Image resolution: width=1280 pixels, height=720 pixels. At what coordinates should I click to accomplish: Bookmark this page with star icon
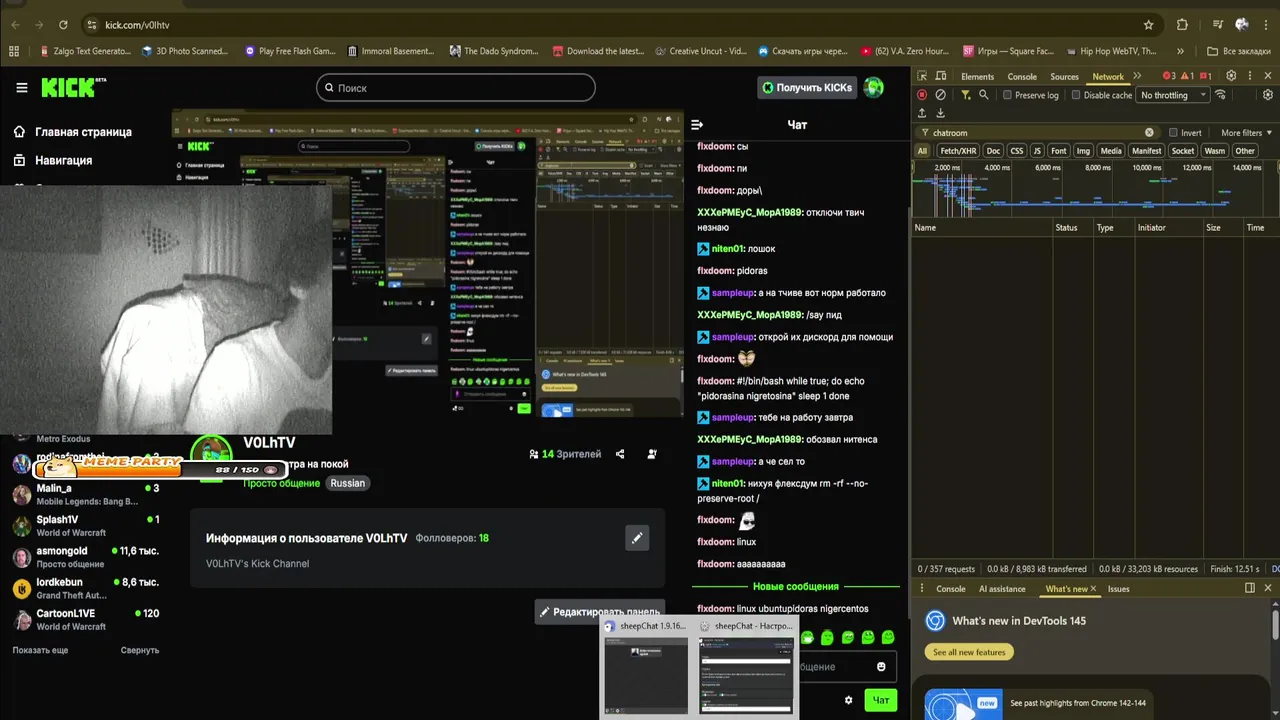(x=1149, y=25)
